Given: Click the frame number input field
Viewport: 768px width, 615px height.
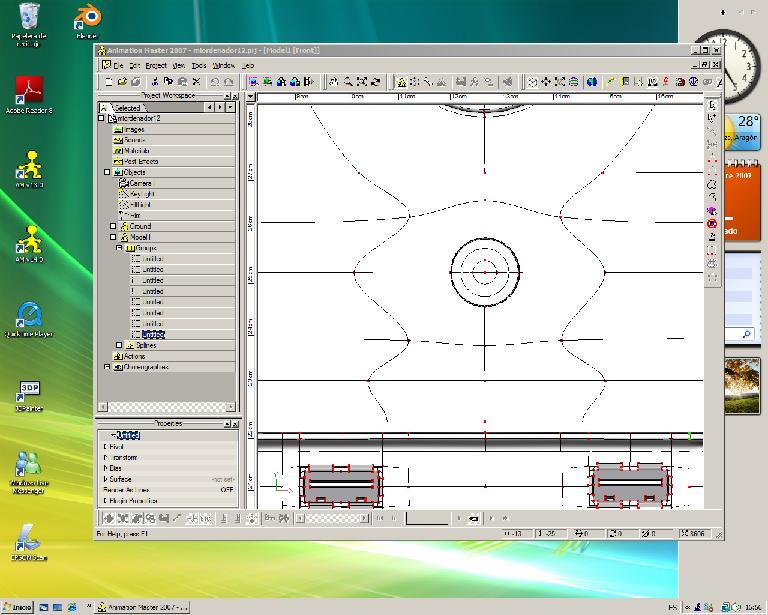Looking at the screenshot, I should tap(427, 518).
